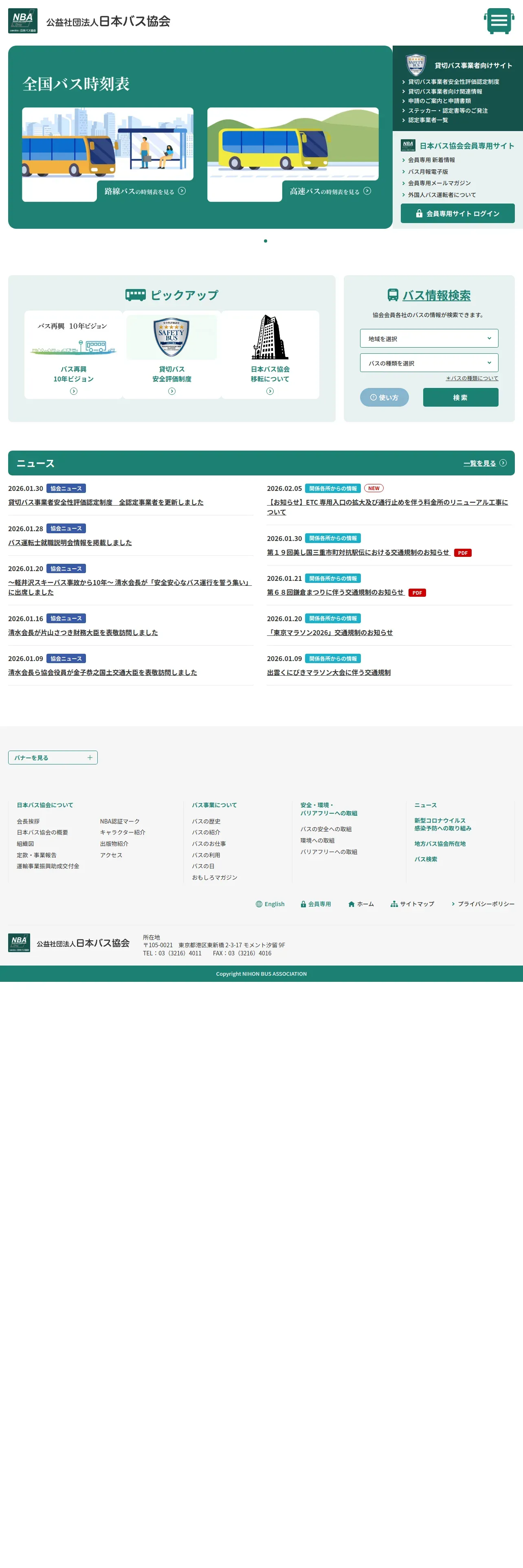Screen dimensions: 523x1568
Task: Click arrow icon under 貸切バス安全評価制度
Action: pos(172,392)
